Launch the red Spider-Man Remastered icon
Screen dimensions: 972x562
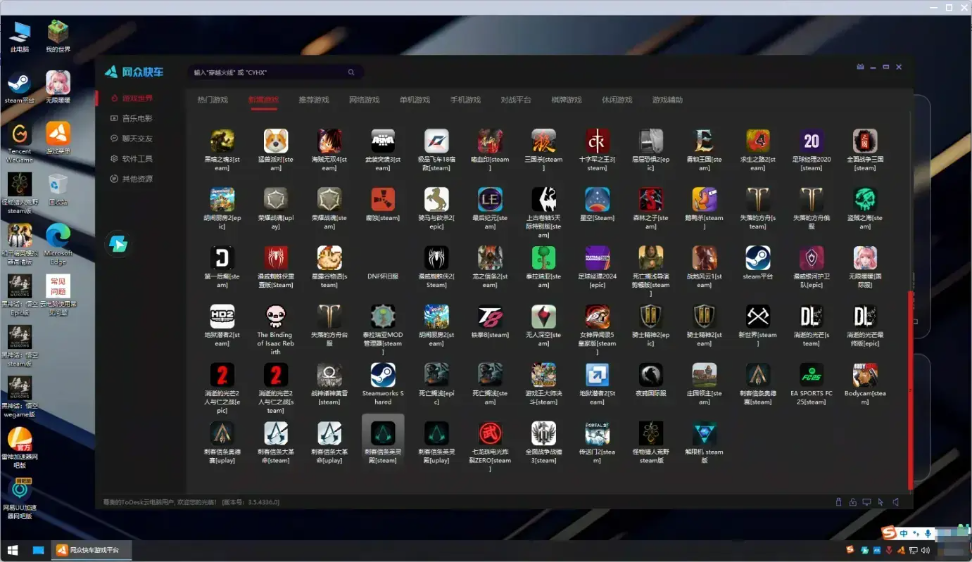[x=276, y=258]
